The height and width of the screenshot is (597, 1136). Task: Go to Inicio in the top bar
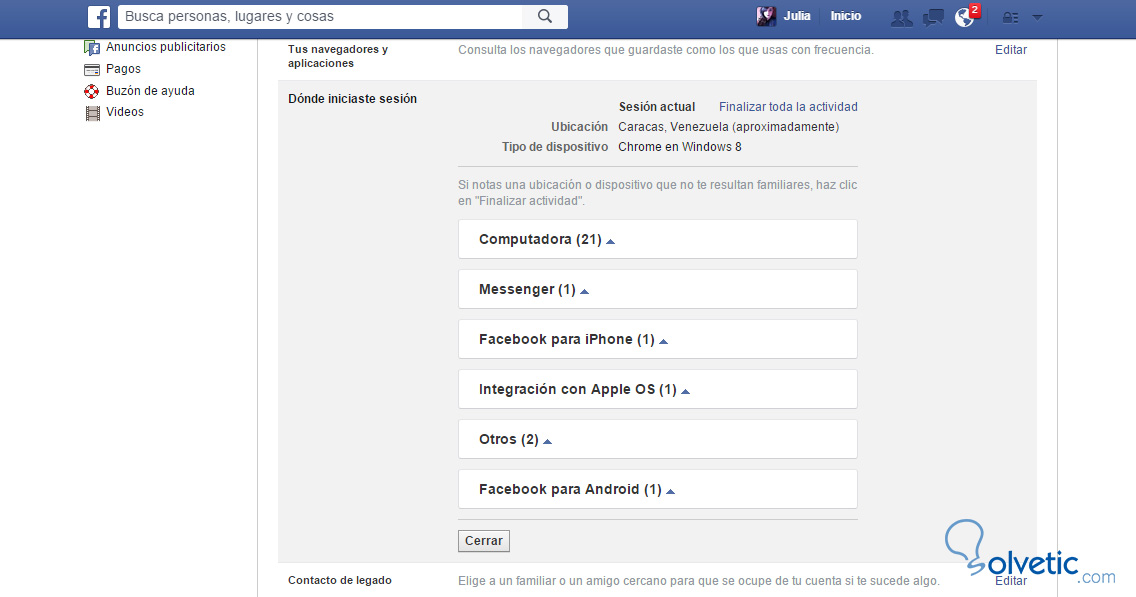[x=845, y=16]
